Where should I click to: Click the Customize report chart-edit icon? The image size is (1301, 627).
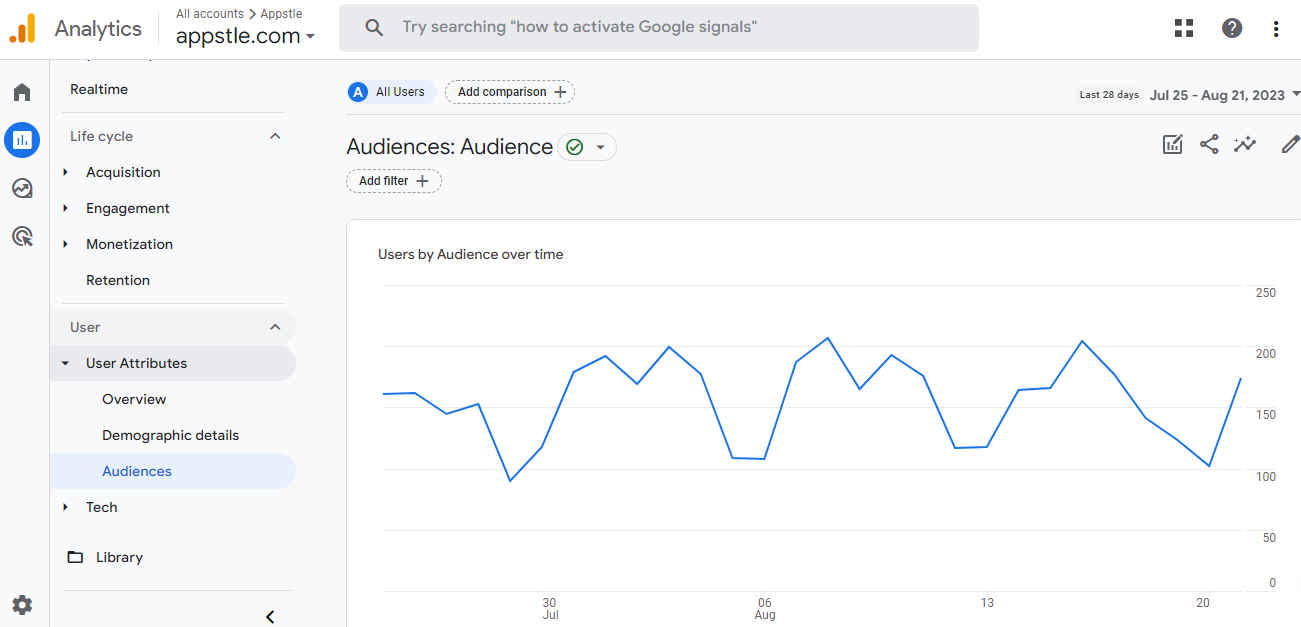(1173, 144)
